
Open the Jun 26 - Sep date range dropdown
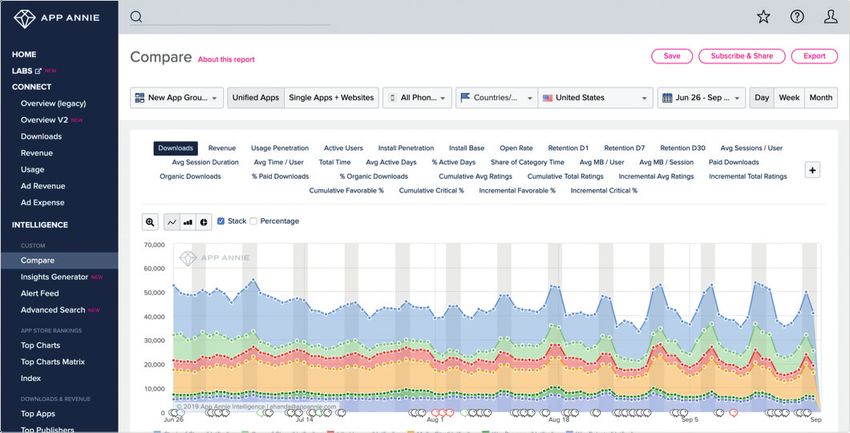coord(701,98)
